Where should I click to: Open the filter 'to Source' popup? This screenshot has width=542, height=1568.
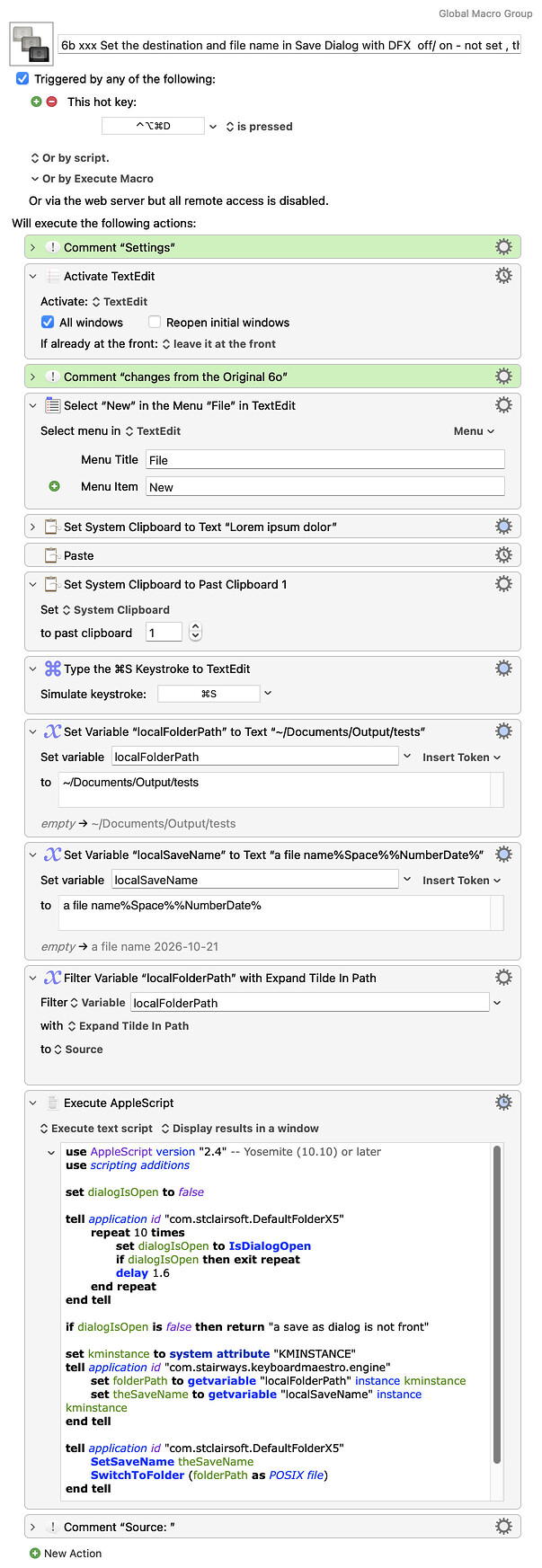79,1050
